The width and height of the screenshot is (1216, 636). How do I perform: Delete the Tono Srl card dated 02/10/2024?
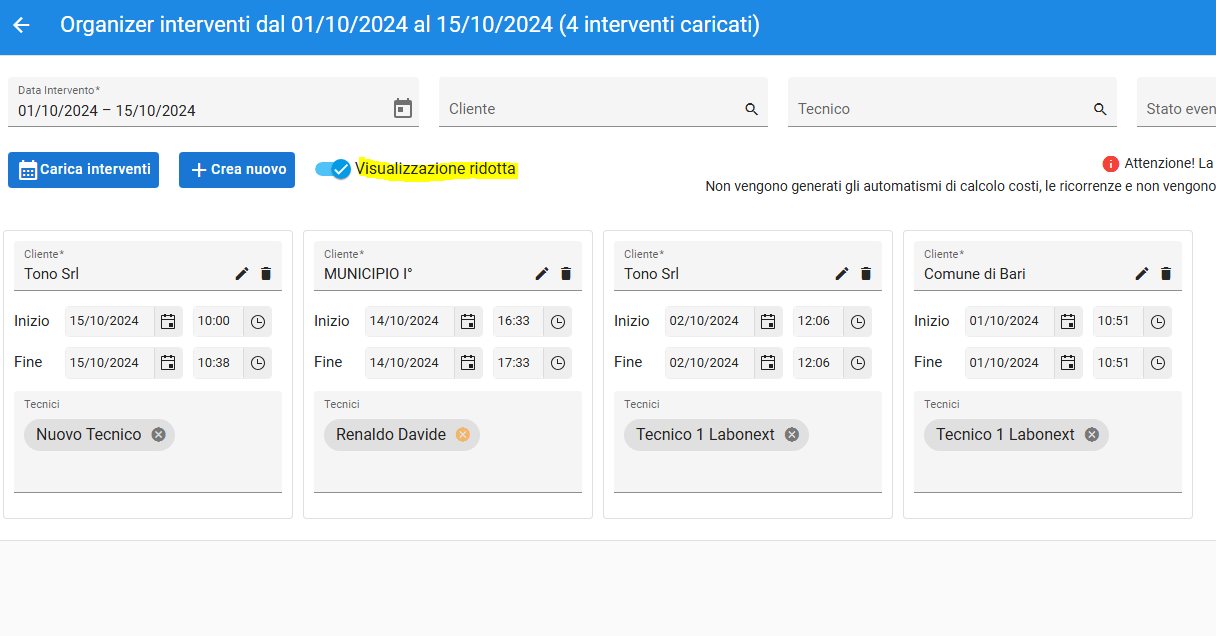point(866,273)
